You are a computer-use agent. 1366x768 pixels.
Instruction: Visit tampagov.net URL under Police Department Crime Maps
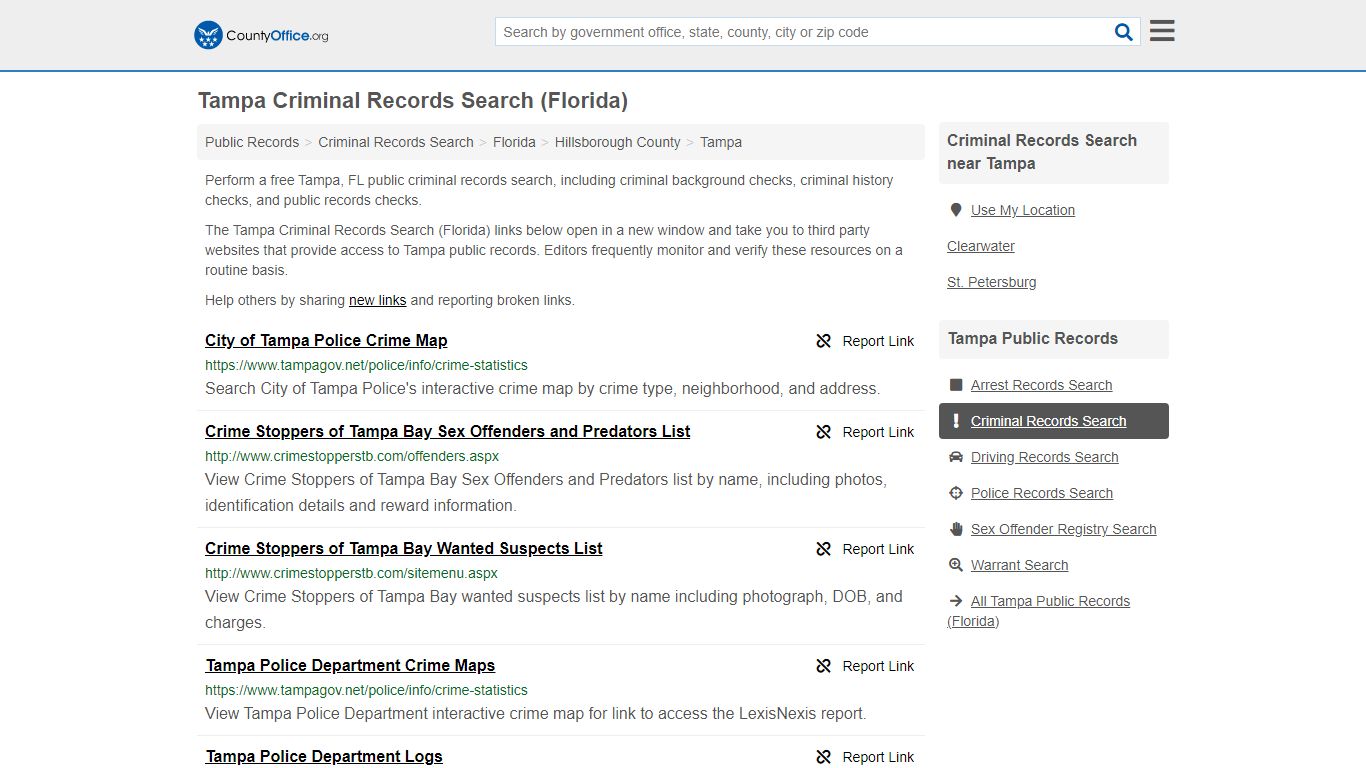pyautogui.click(x=366, y=690)
